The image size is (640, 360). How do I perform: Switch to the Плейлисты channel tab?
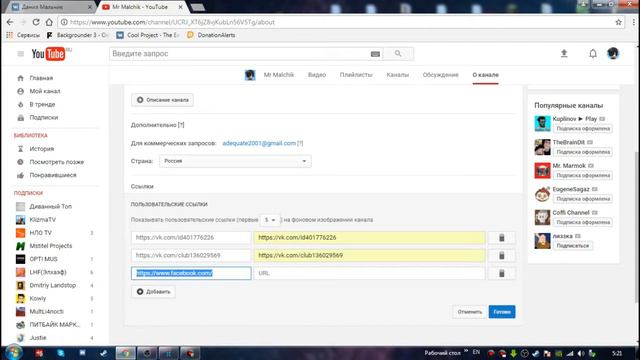(356, 75)
